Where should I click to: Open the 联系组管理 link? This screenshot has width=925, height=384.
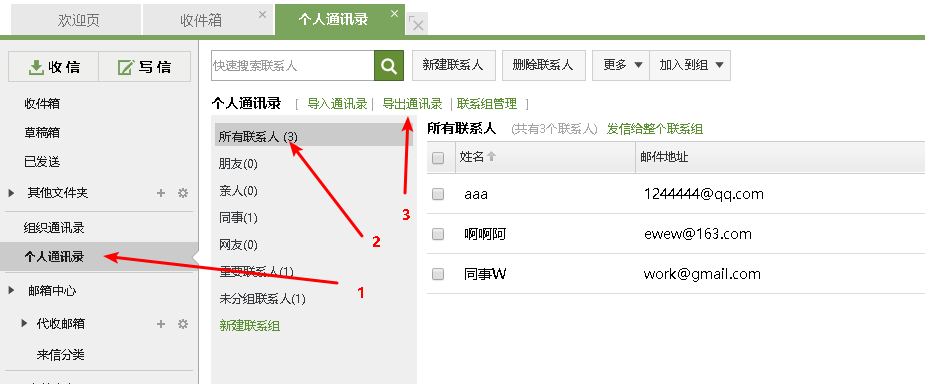[x=487, y=104]
